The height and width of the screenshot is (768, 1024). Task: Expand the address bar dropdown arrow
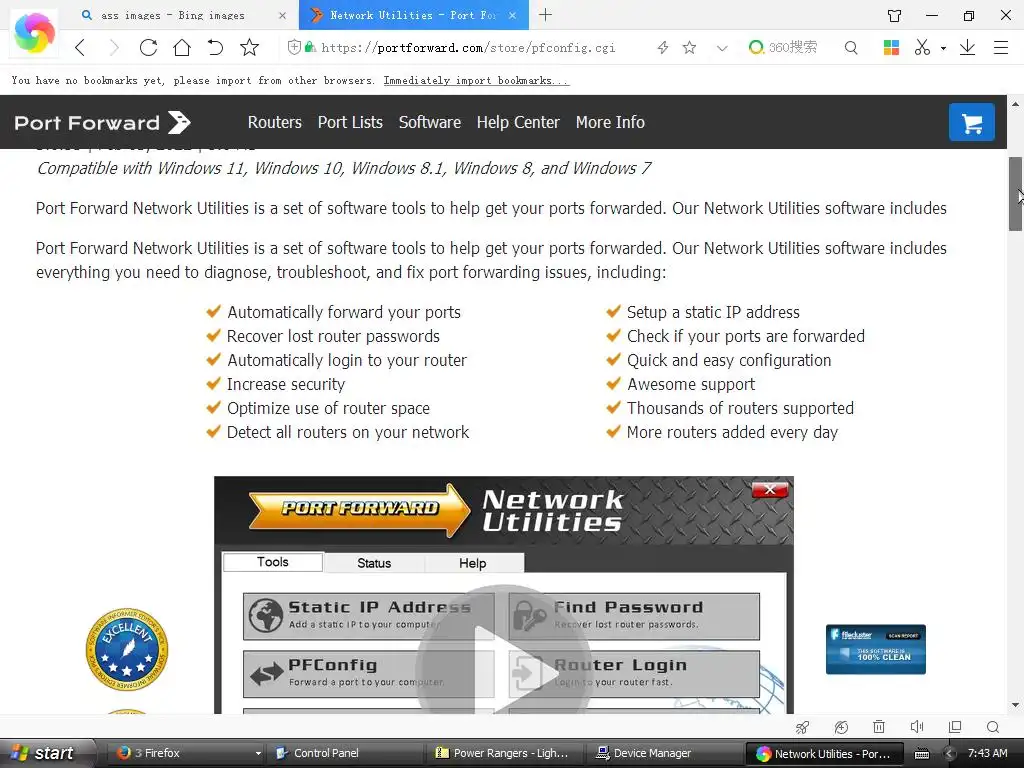pyautogui.click(x=722, y=48)
